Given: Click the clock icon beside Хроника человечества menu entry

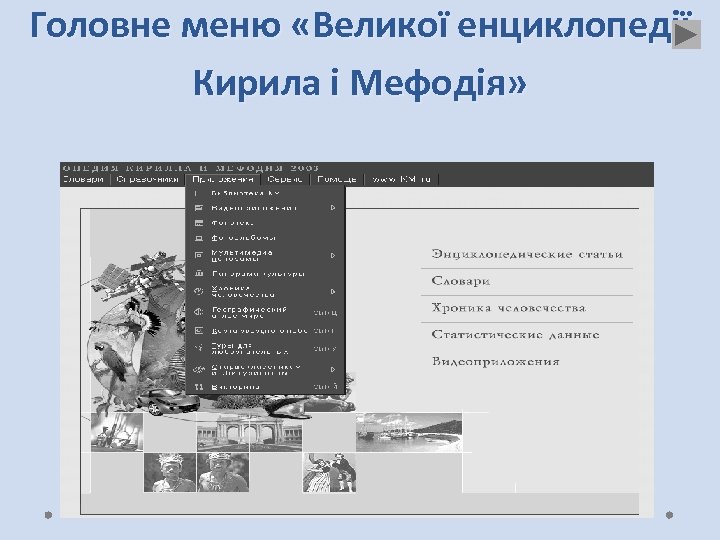Looking at the screenshot, I should 198,292.
